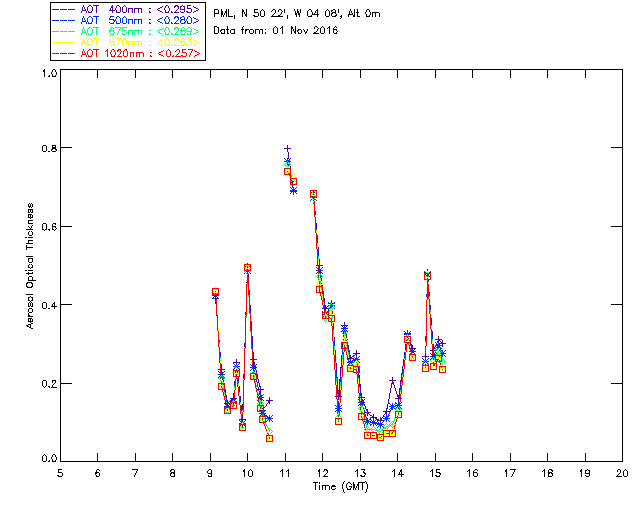Viewport: 640px width, 512px height.
Task: Click the x-axis hour label 18
Action: (x=547, y=473)
